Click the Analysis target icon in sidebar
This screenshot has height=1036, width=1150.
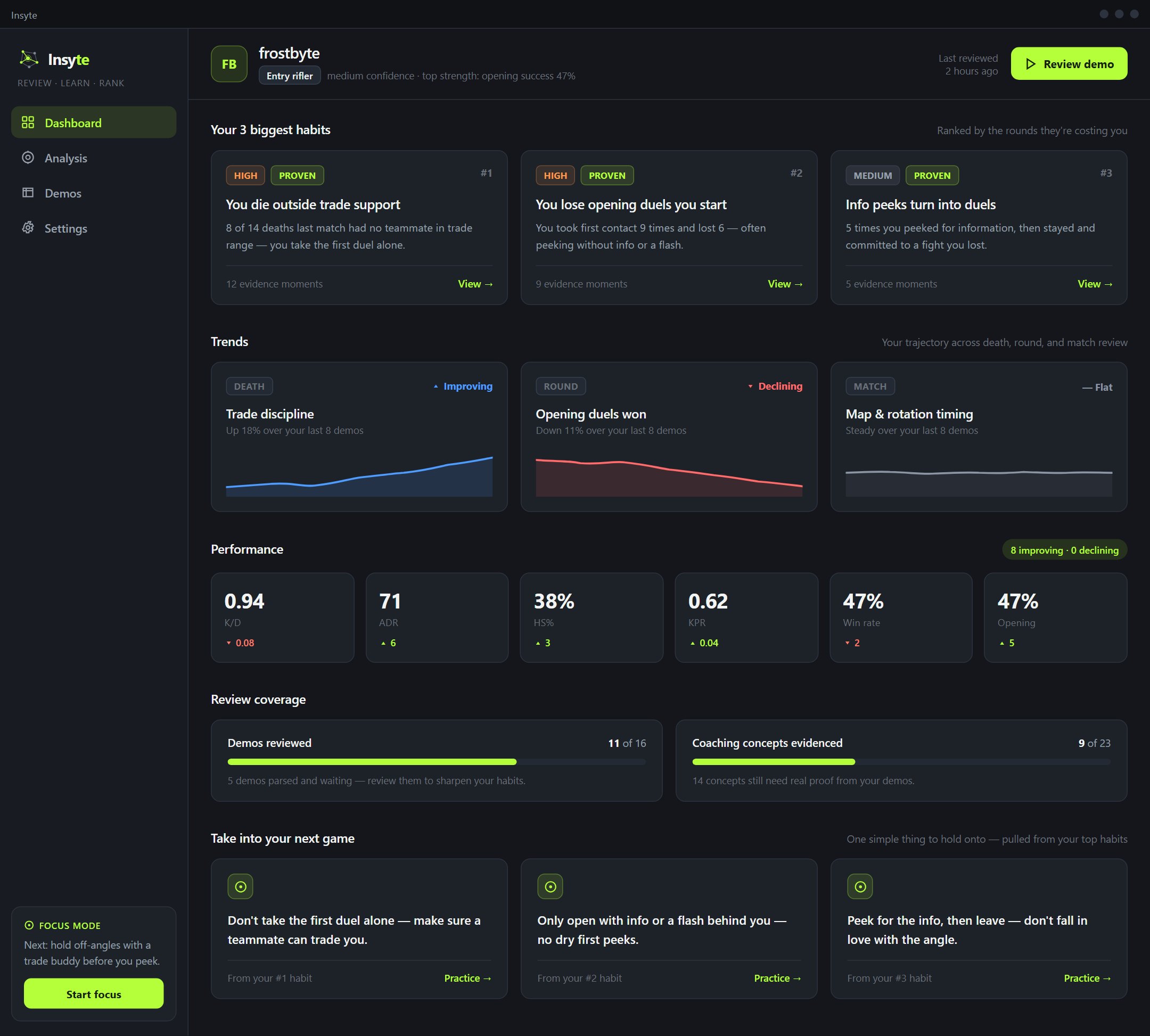point(28,158)
